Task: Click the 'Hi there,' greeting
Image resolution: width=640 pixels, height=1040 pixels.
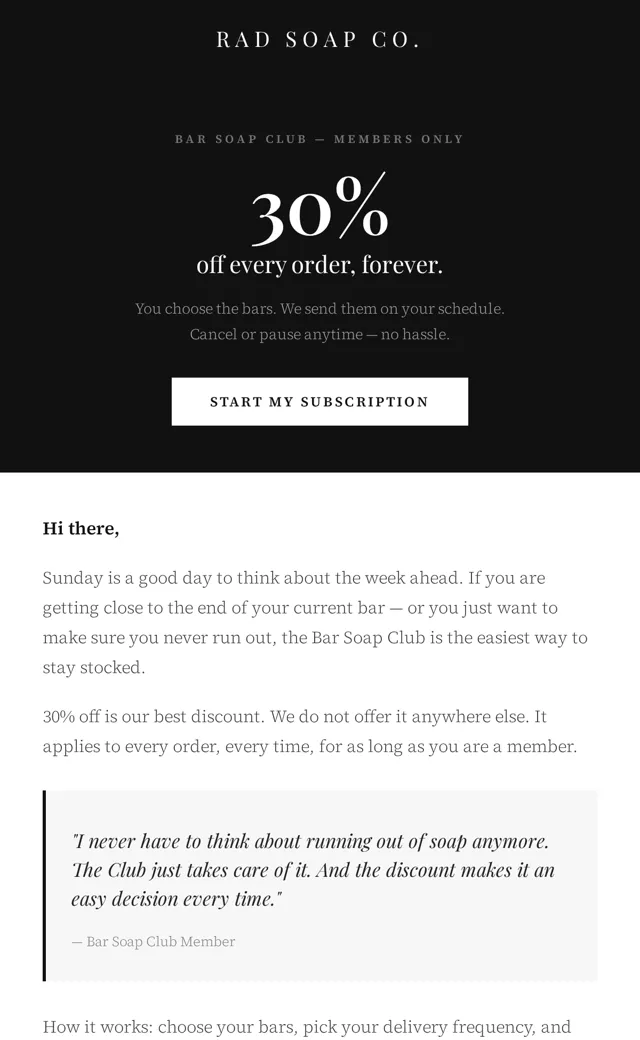Action: coord(81,529)
